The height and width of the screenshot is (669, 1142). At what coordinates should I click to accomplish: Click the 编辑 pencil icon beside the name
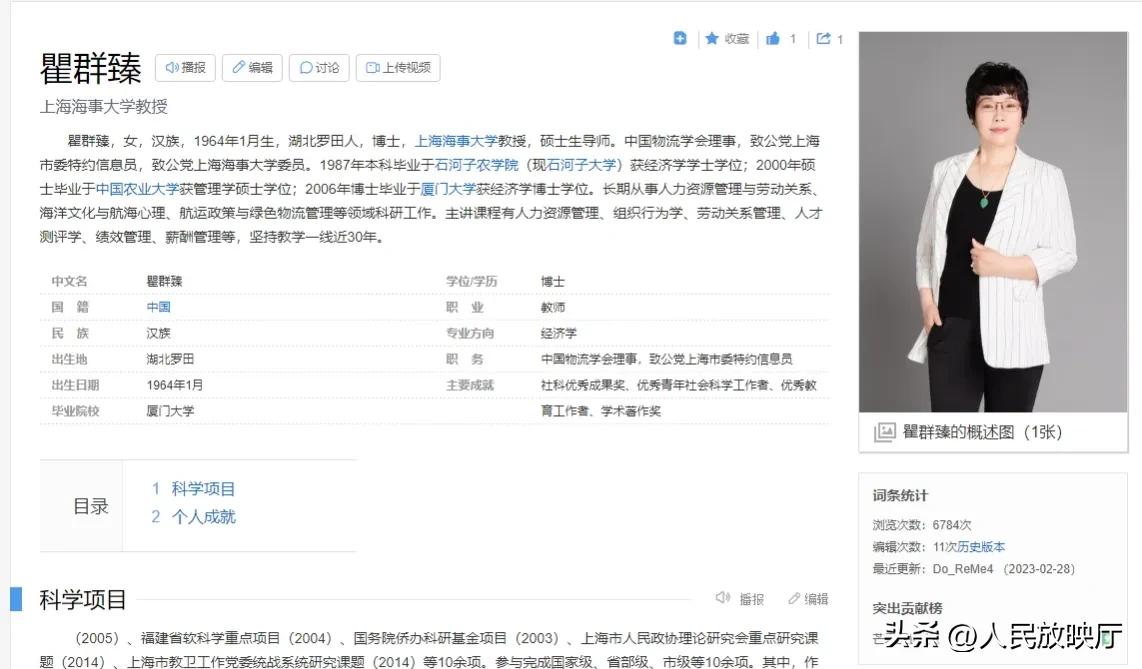point(239,67)
